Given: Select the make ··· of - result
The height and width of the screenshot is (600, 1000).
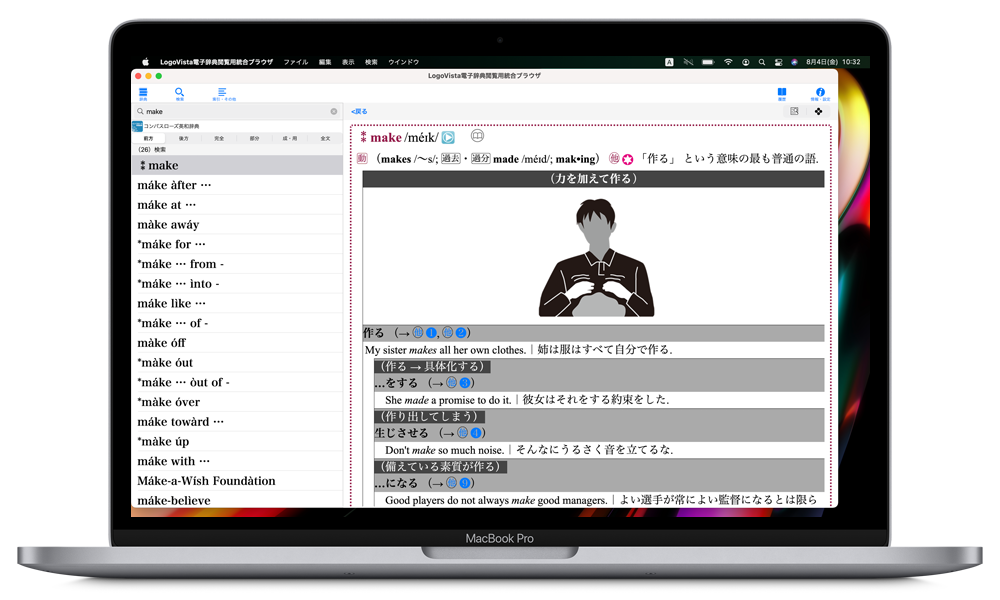Looking at the screenshot, I should tap(237, 323).
